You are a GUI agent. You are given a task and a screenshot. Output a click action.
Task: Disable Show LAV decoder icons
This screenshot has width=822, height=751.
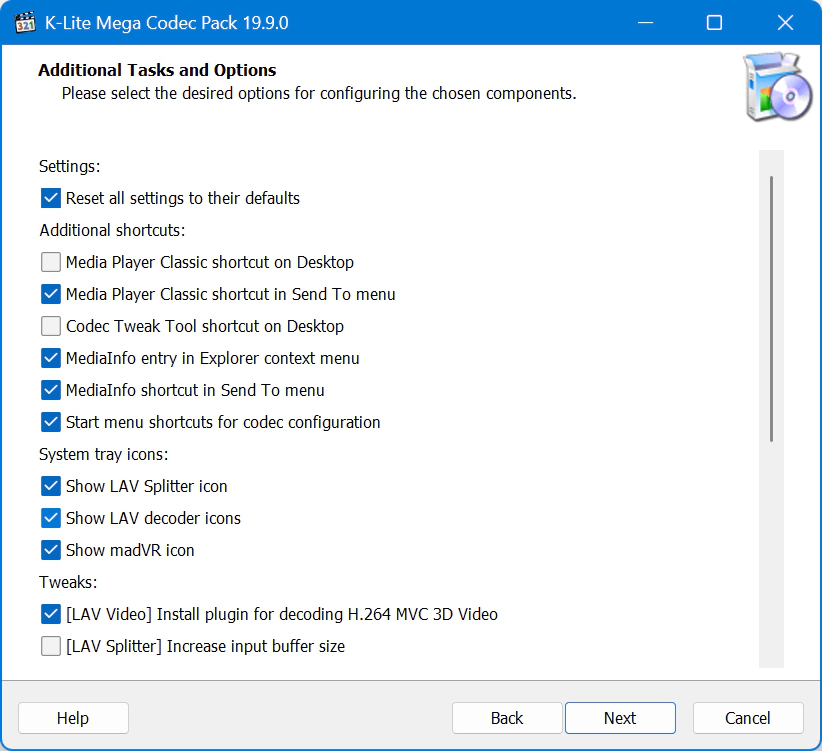[x=51, y=518]
